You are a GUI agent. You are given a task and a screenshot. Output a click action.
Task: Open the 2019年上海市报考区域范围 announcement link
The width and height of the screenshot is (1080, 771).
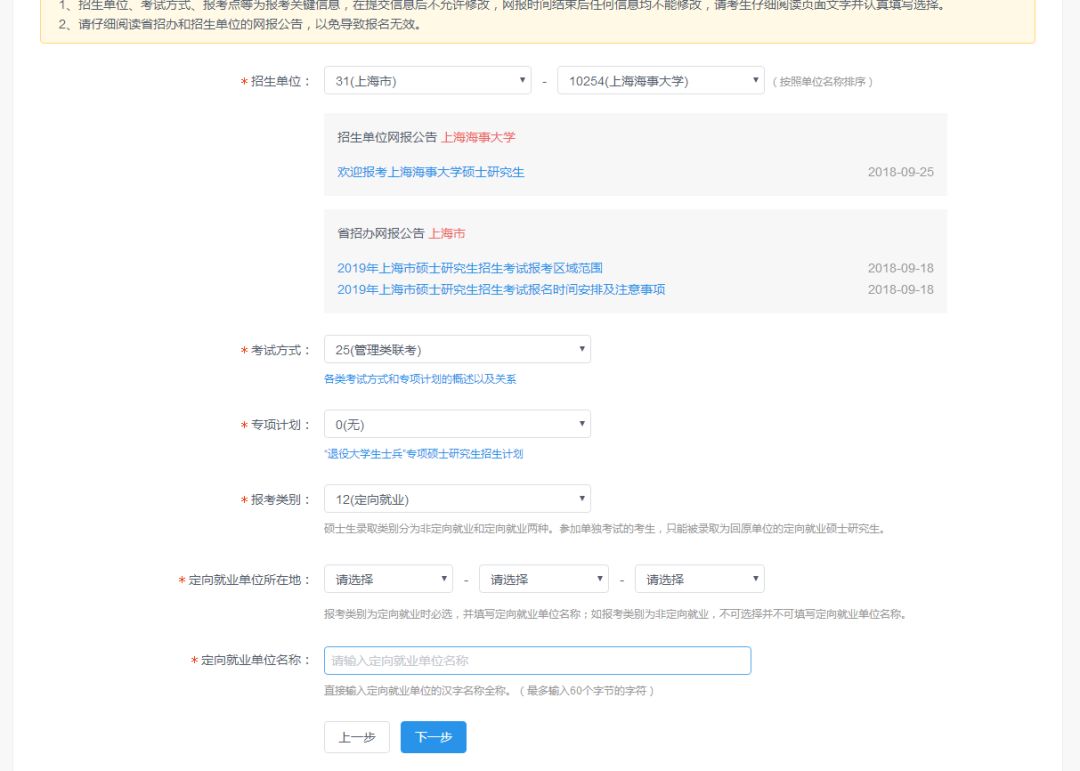click(x=469, y=268)
